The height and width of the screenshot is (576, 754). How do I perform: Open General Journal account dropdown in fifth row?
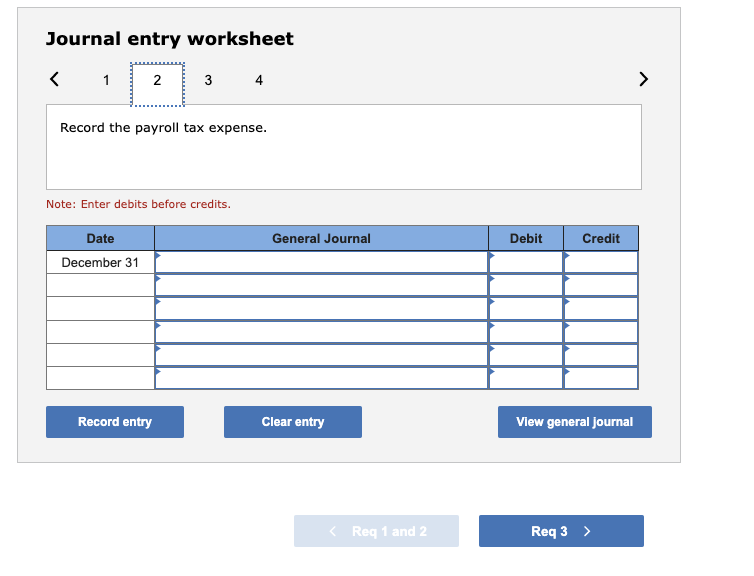321,355
